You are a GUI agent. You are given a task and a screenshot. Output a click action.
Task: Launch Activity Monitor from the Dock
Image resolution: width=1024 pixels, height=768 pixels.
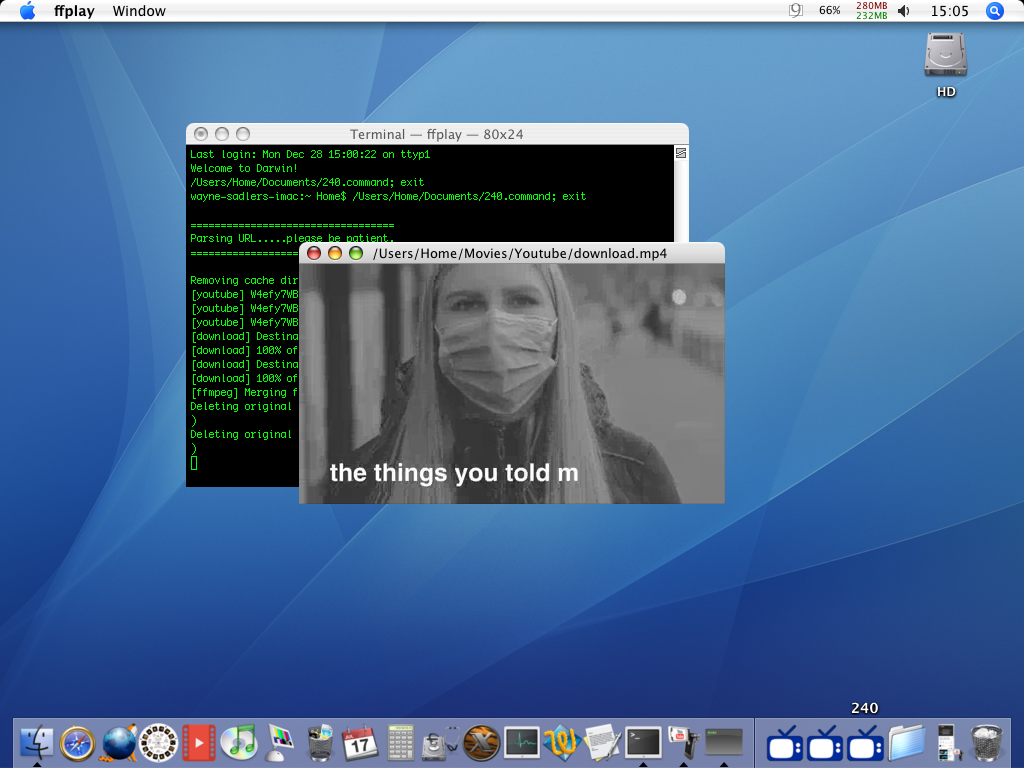pos(522,743)
